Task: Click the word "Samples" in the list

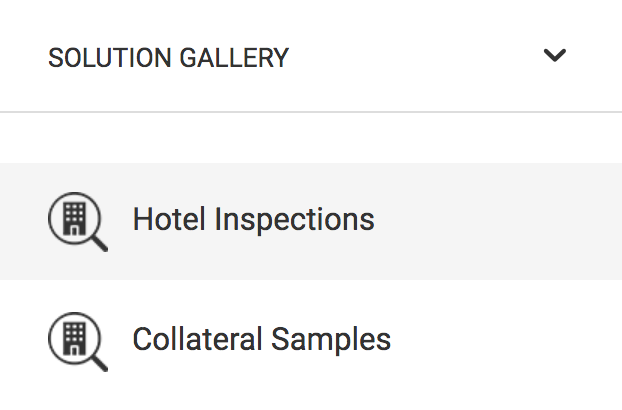Action: tap(331, 340)
